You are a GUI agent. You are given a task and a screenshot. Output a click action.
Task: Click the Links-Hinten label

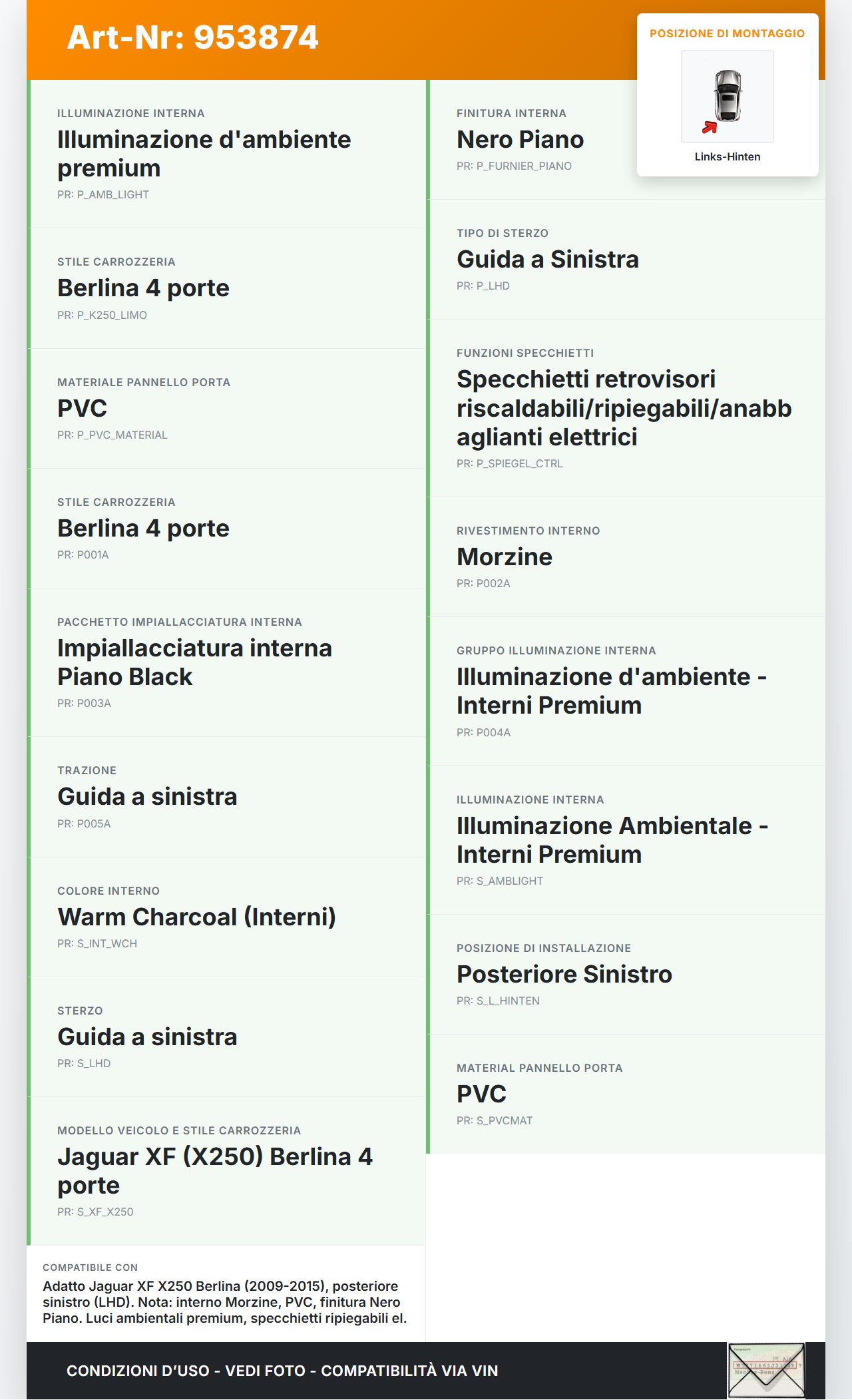pos(727,156)
